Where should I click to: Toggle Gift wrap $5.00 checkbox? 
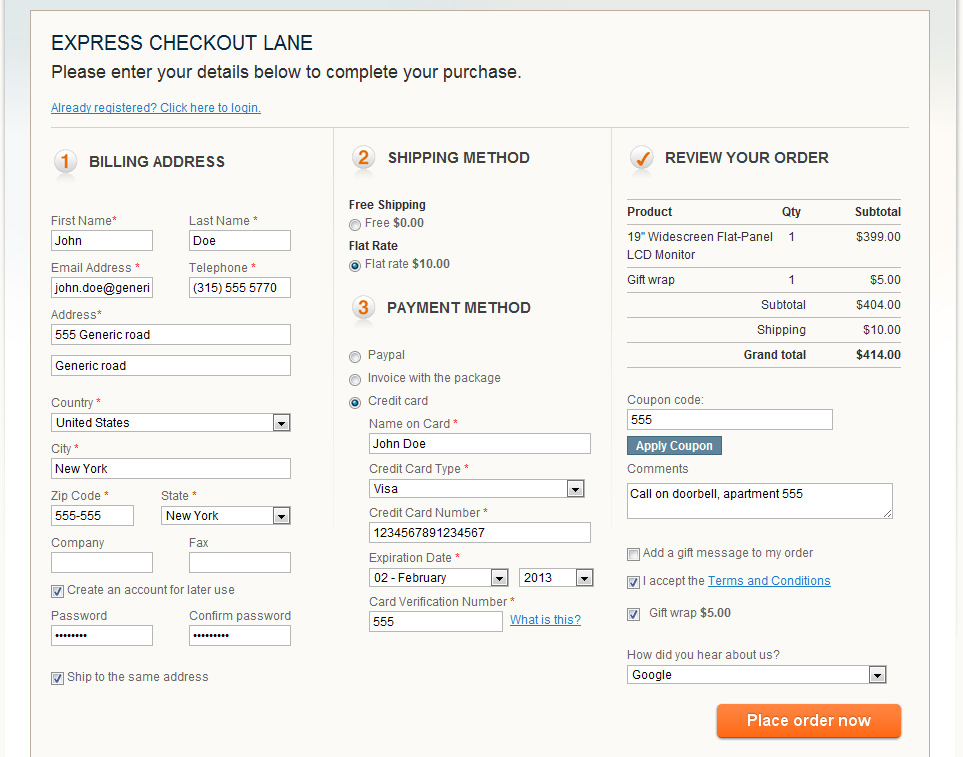(x=633, y=614)
